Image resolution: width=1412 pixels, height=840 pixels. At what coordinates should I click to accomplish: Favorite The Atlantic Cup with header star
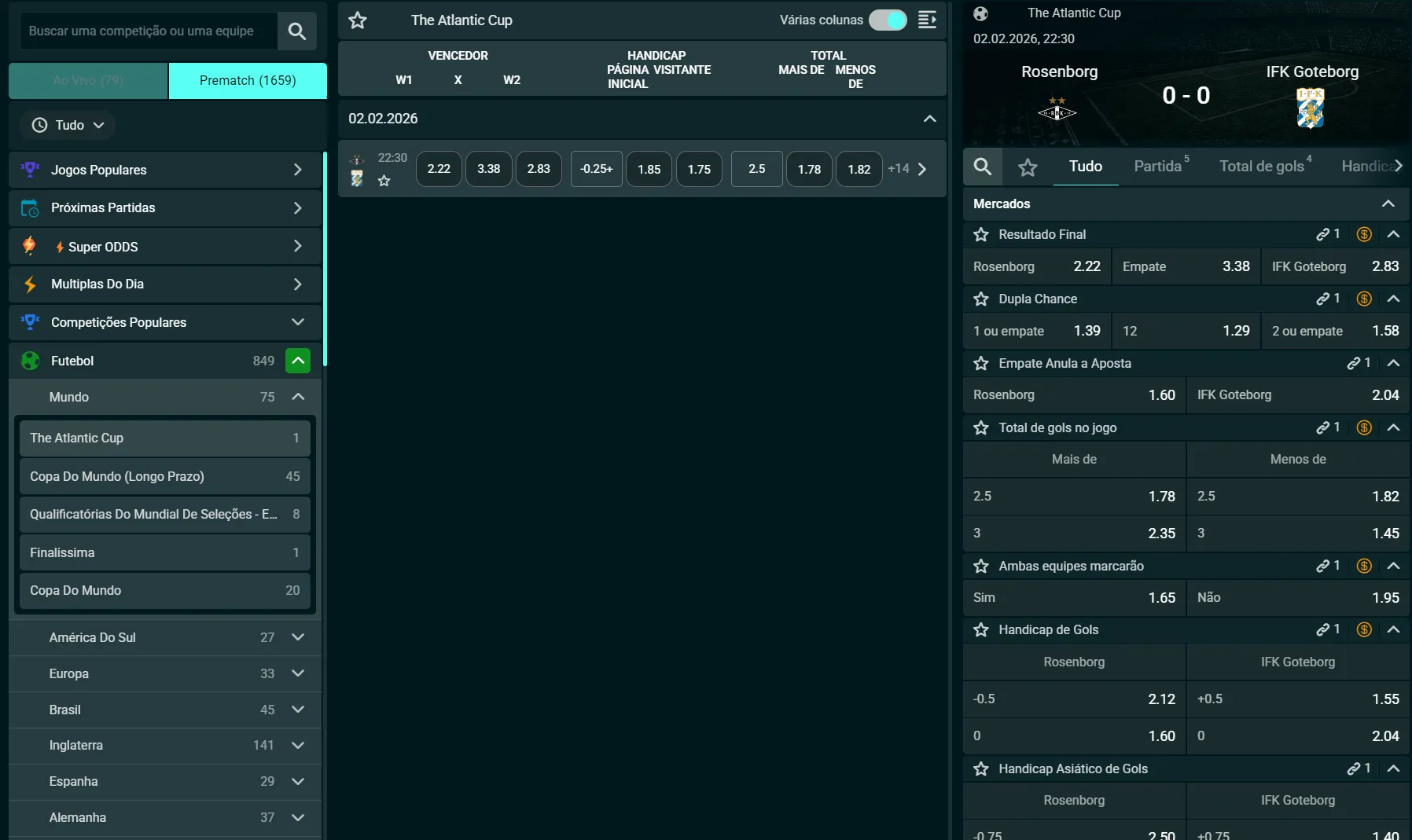click(358, 20)
